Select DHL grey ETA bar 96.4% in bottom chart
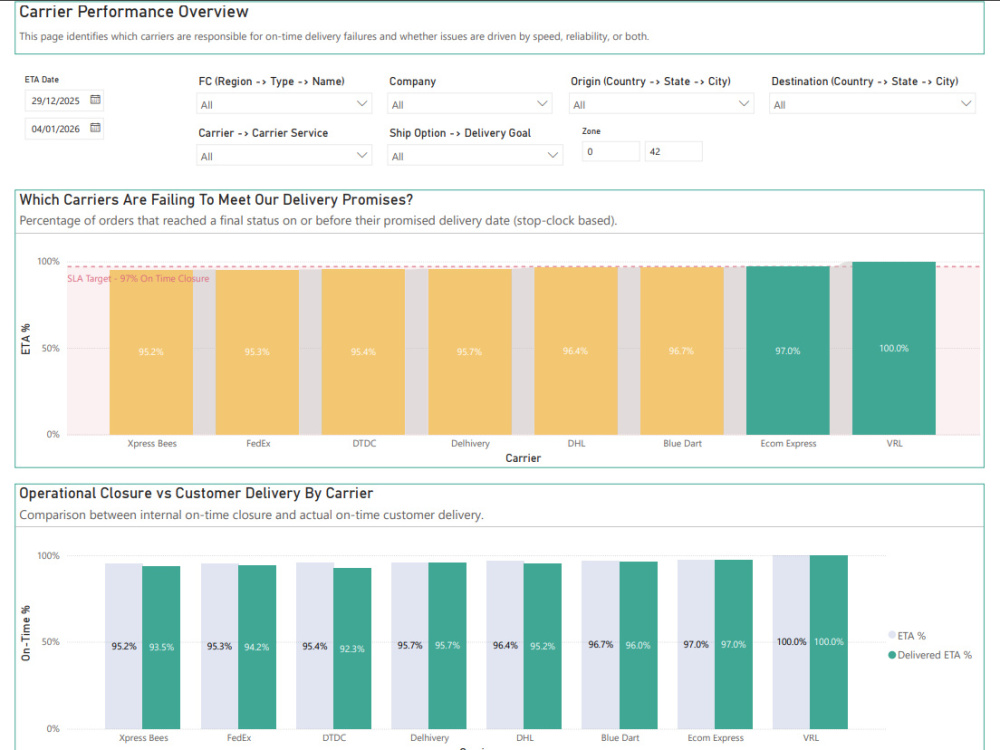The image size is (1000, 750). click(505, 645)
